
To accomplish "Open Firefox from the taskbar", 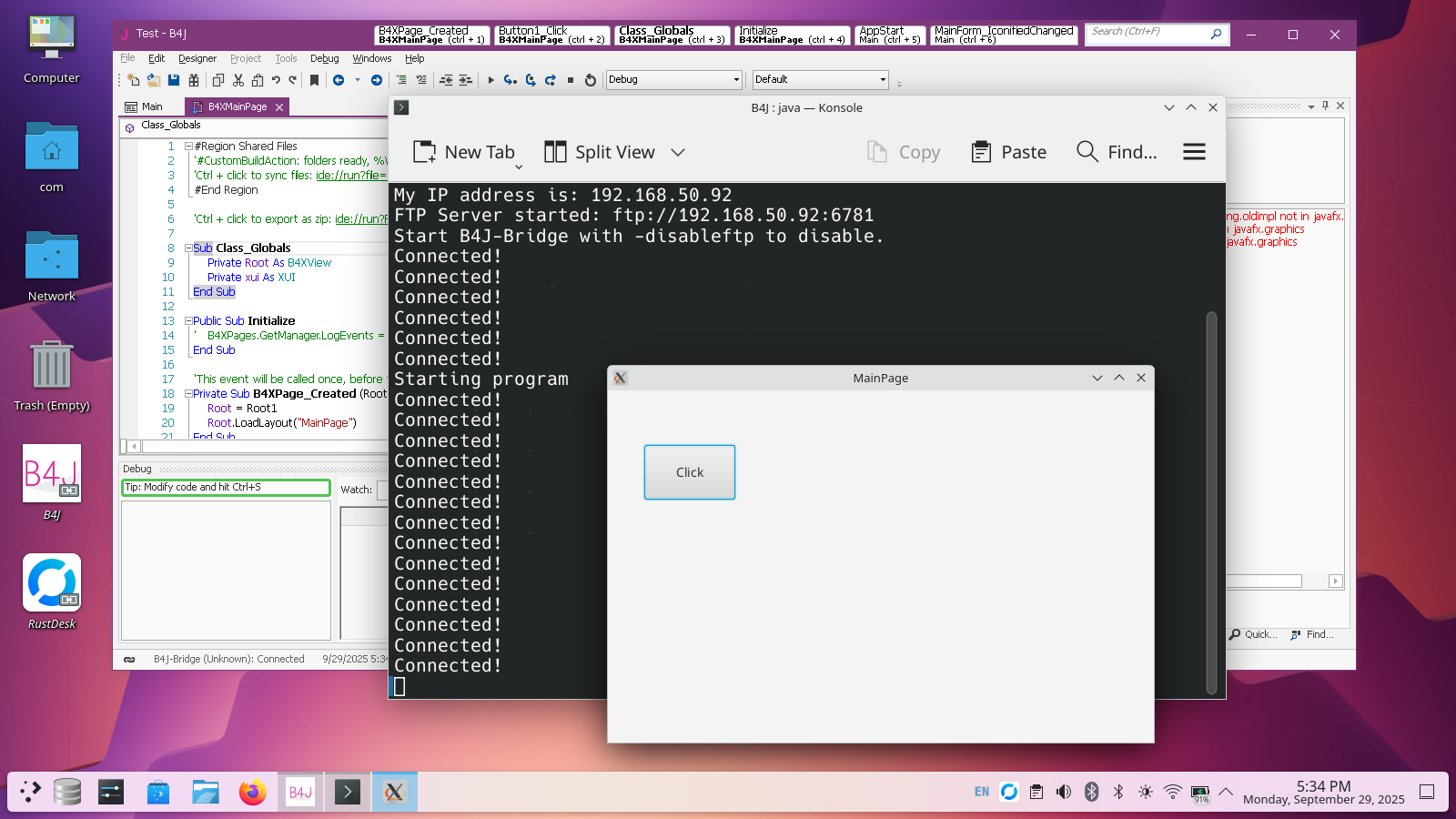I will 253,793.
